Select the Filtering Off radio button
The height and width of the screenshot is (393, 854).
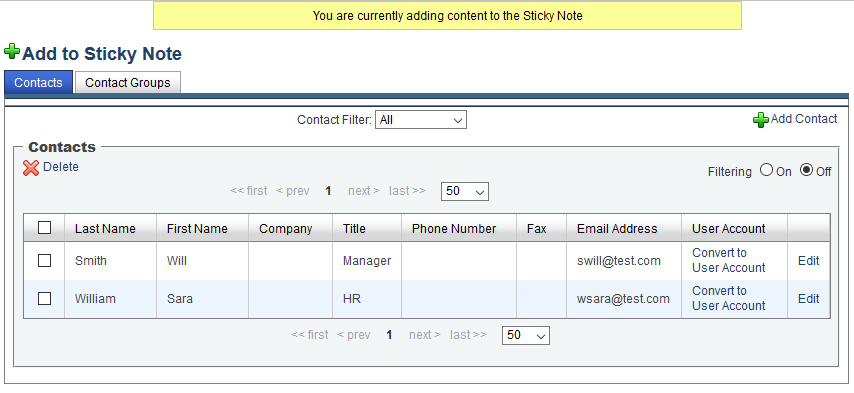click(x=806, y=170)
